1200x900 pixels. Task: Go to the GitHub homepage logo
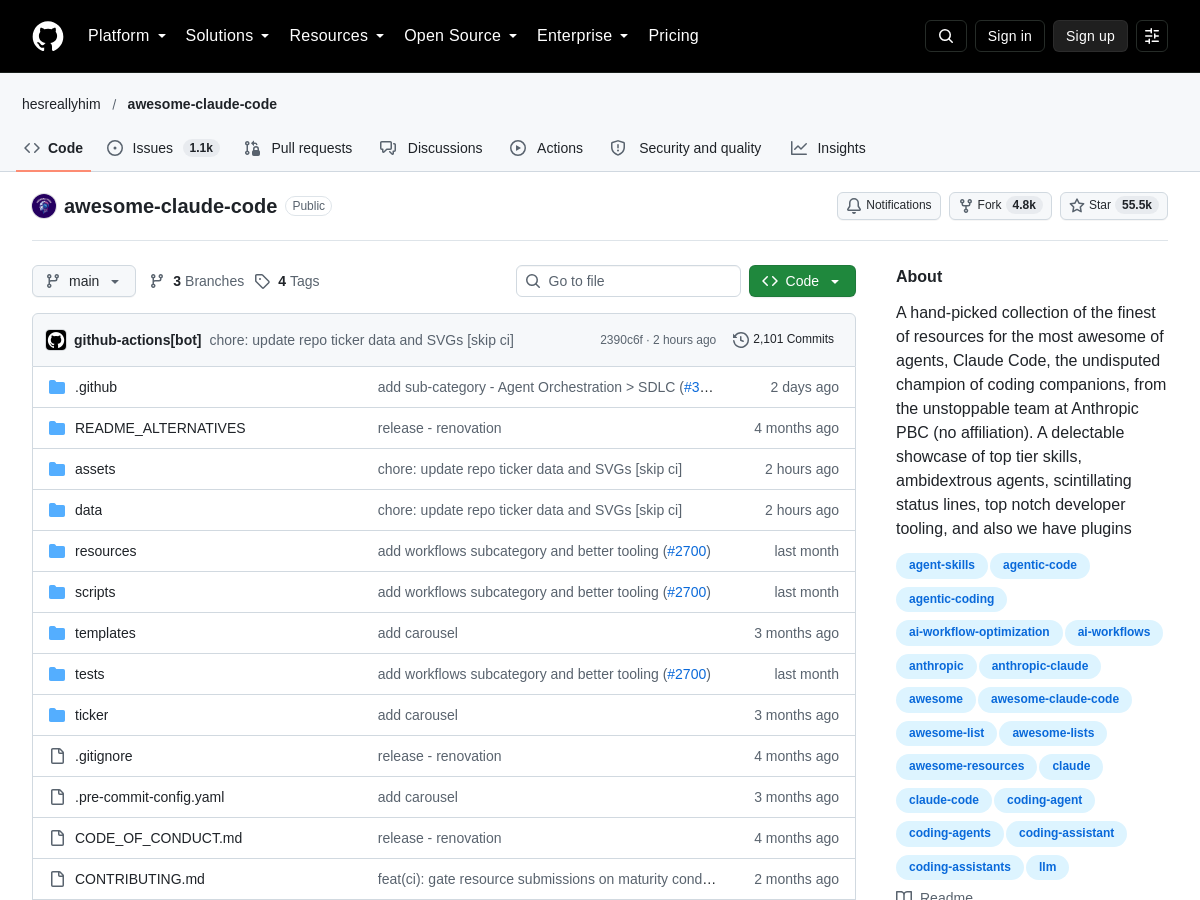[48, 36]
